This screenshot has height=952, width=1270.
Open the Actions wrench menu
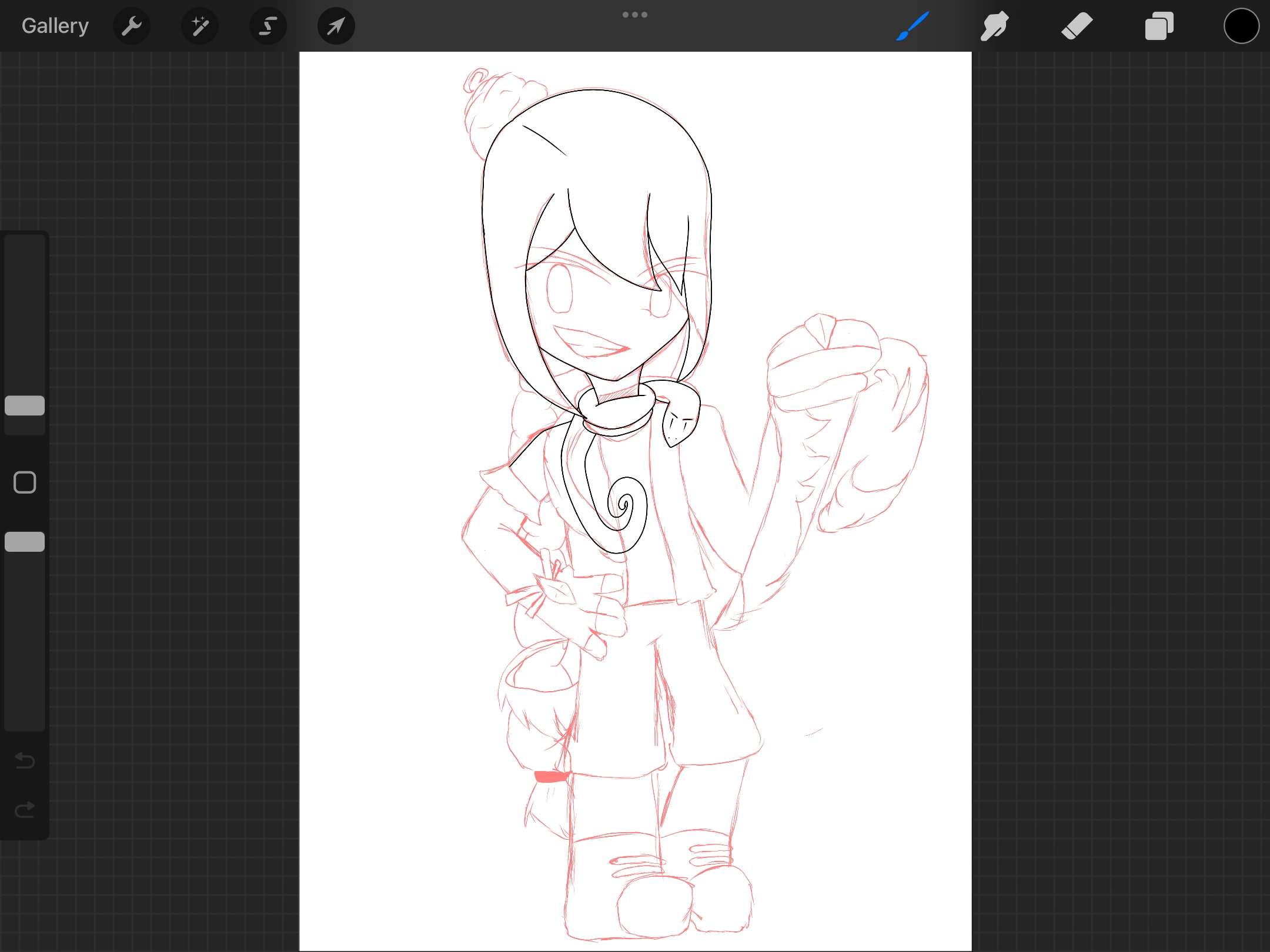point(132,25)
